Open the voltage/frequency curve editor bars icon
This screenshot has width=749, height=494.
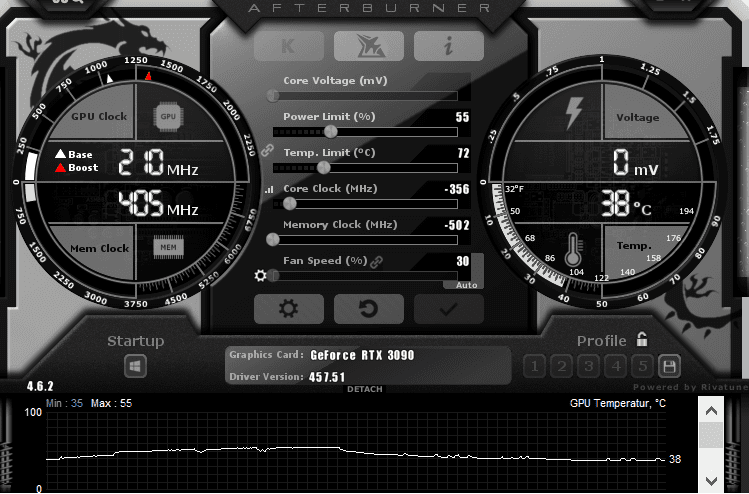point(269,190)
